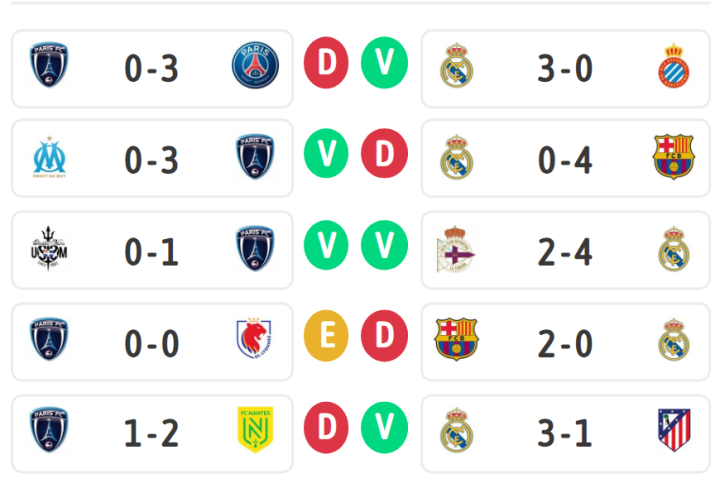The width and height of the screenshot is (720, 493).
Task: Click the PSG crest in first row
Action: point(255,65)
